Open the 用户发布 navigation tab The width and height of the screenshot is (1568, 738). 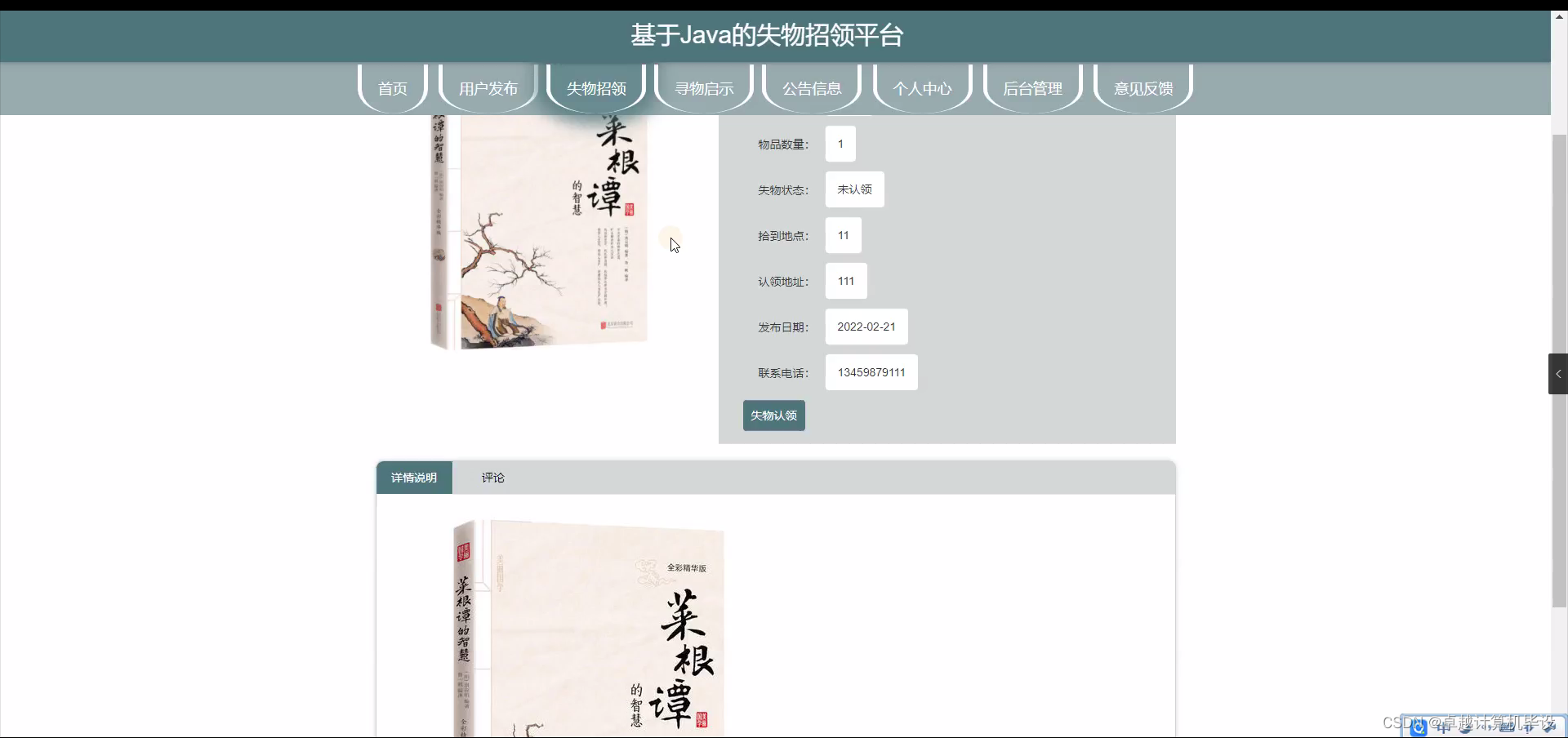tap(488, 88)
